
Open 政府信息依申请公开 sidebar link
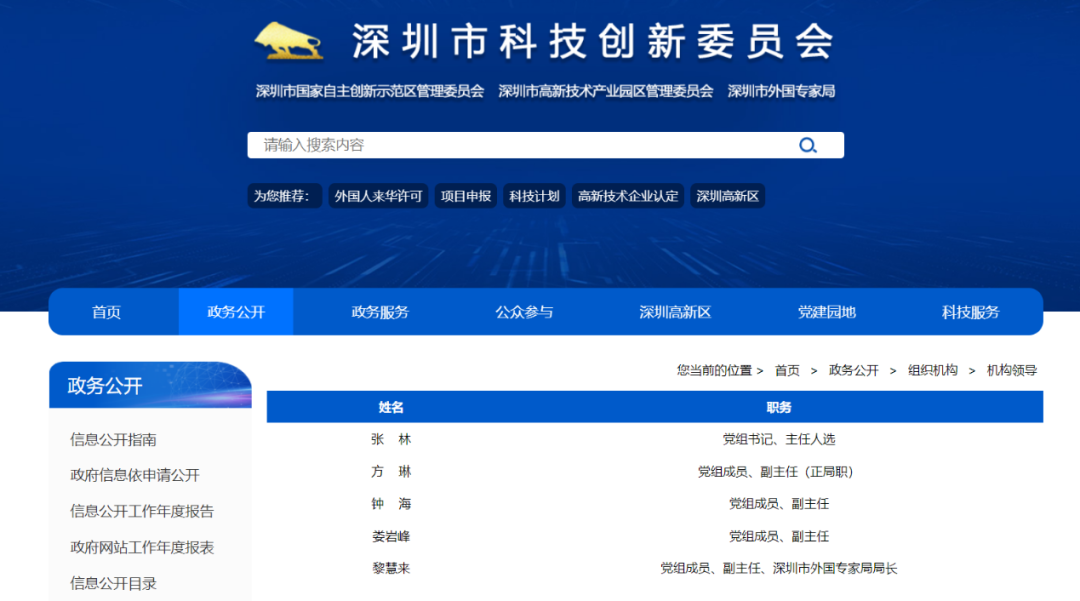(x=135, y=475)
